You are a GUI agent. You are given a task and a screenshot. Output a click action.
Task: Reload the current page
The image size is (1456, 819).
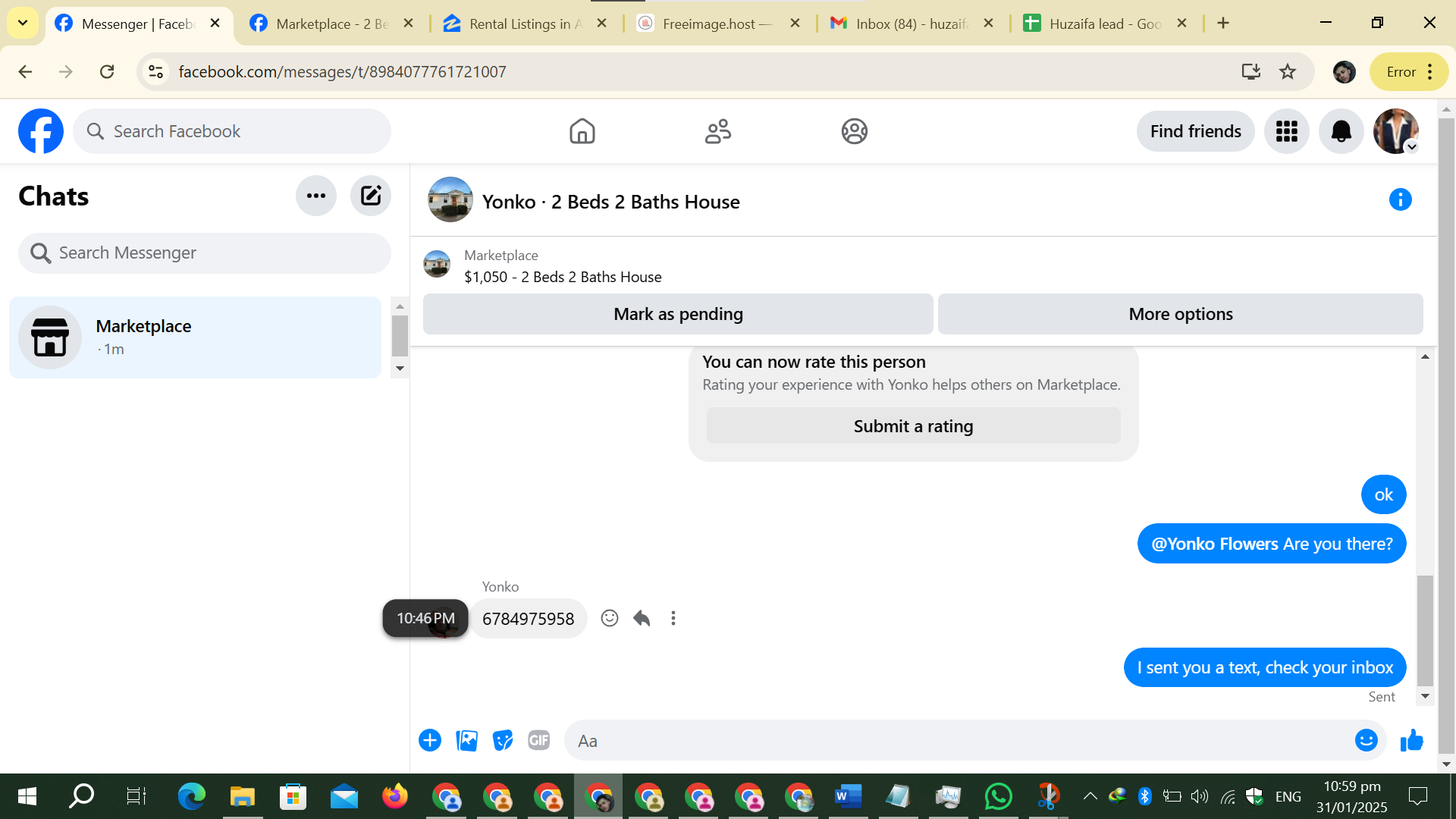pos(107,71)
